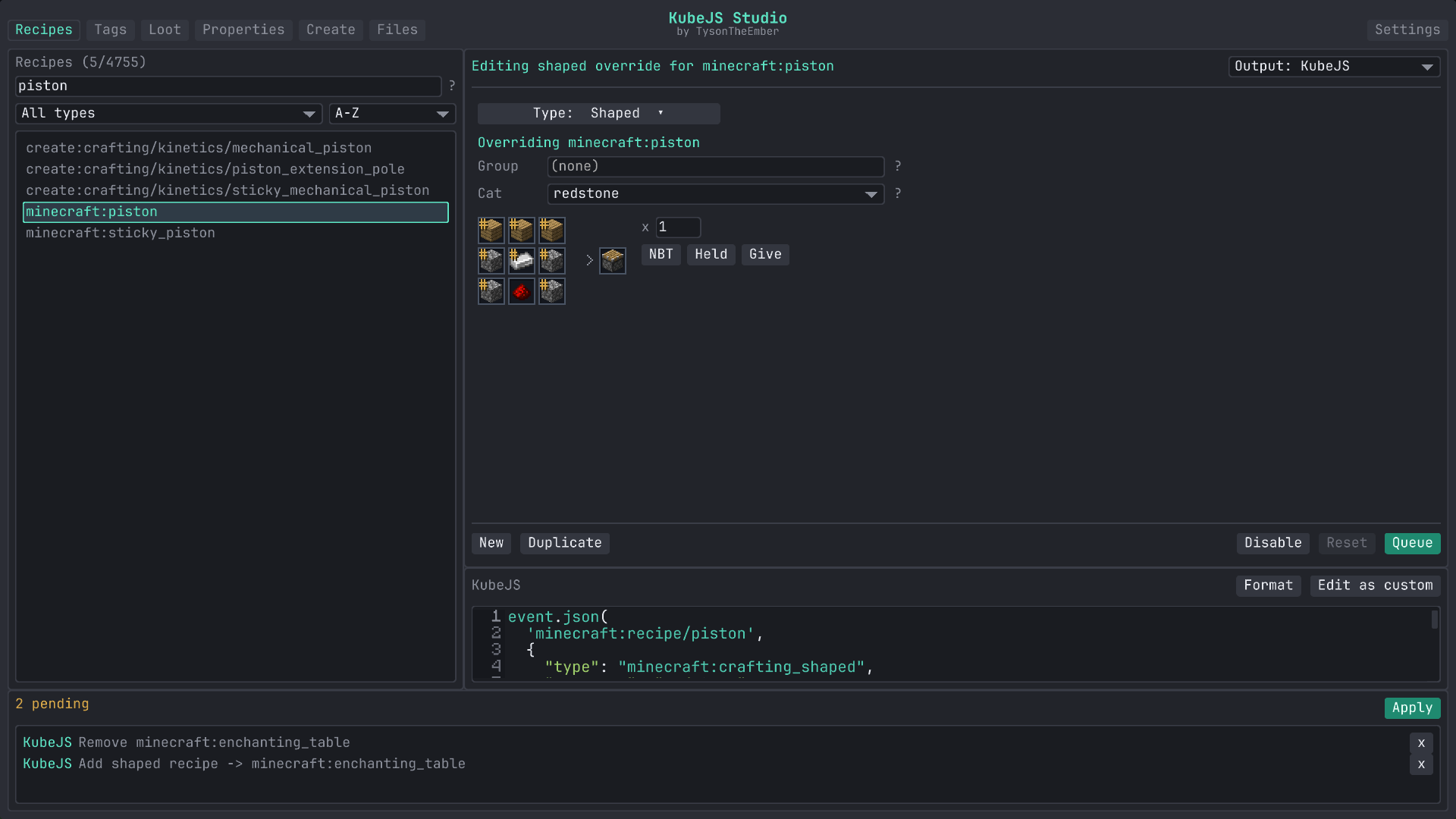Click Edit as custom button

click(1375, 585)
